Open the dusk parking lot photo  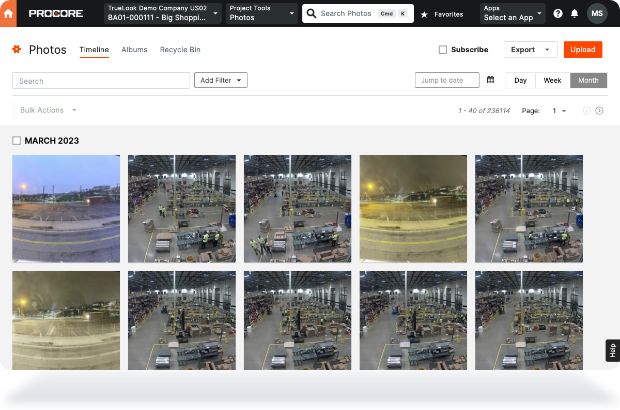[66, 209]
